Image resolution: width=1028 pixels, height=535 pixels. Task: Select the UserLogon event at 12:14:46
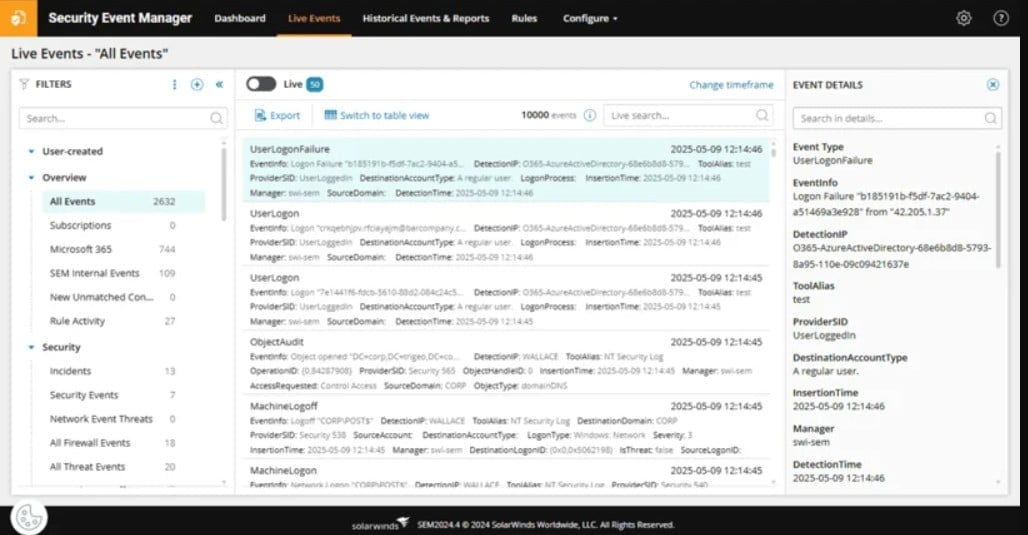[x=505, y=235]
